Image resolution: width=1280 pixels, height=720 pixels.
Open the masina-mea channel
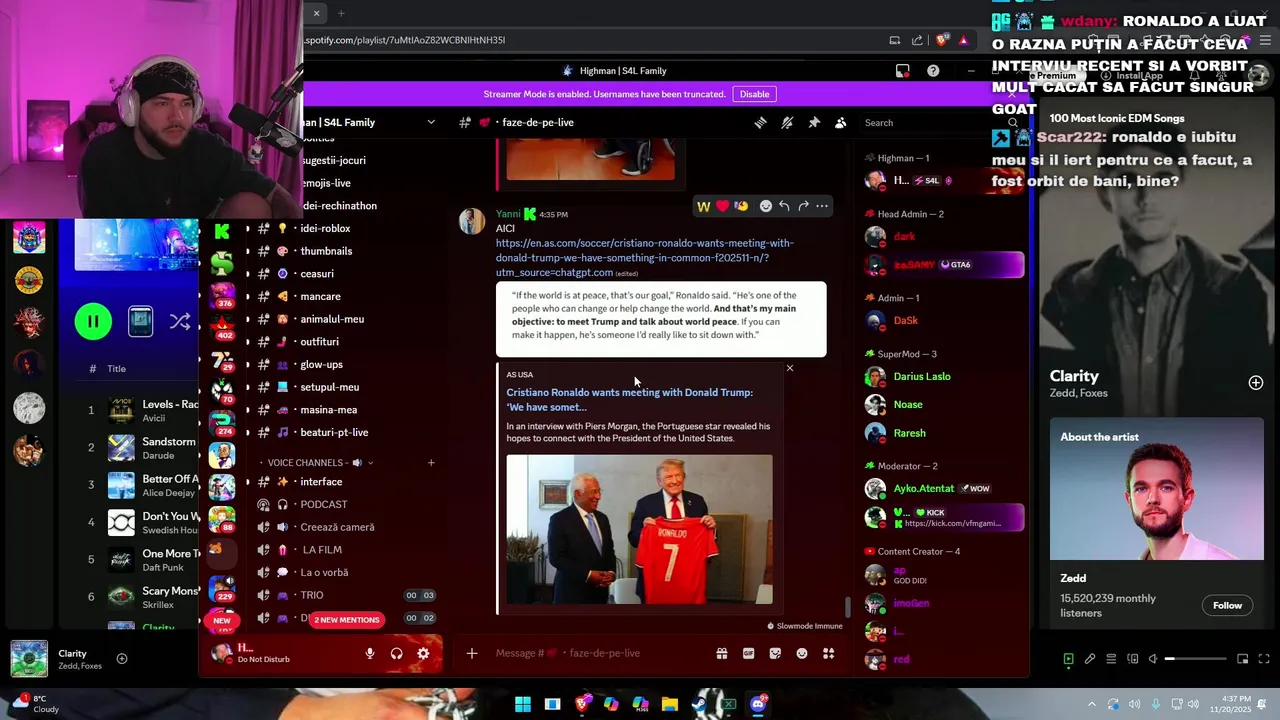click(x=328, y=410)
